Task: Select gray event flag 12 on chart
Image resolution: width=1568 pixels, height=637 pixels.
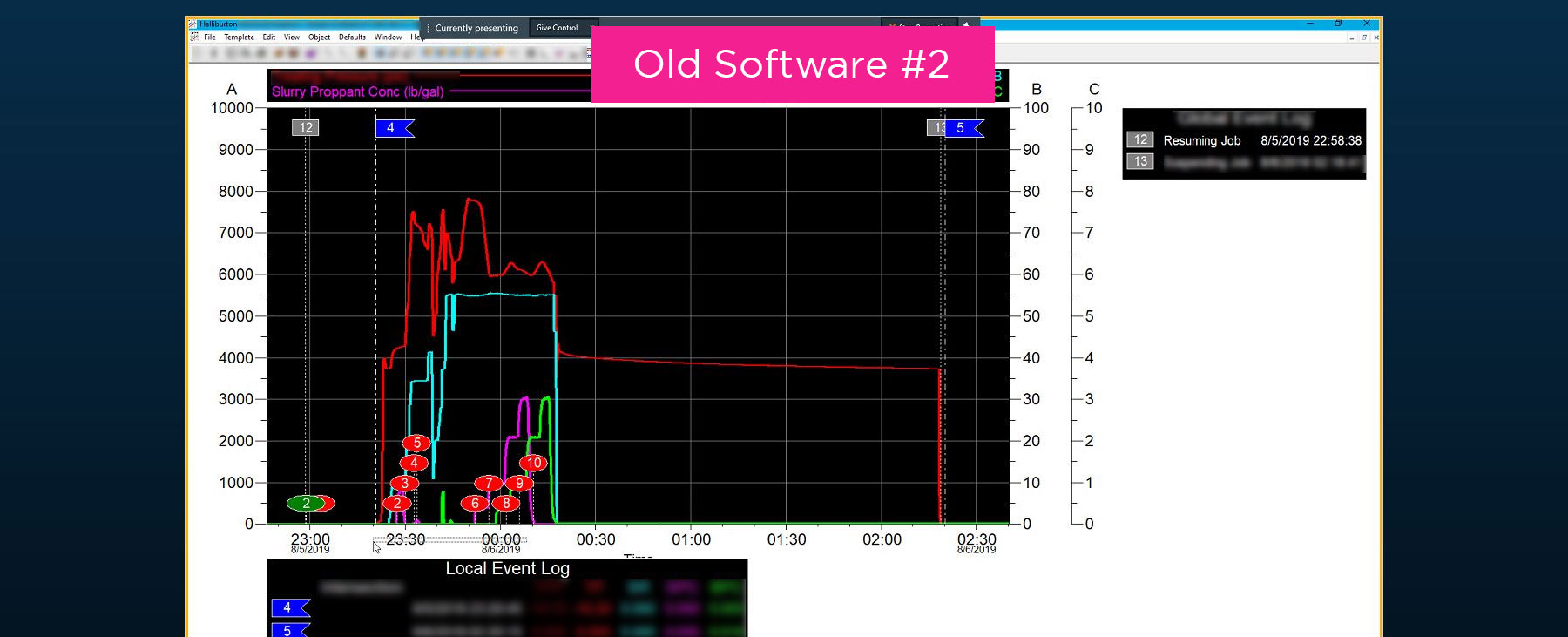Action: pyautogui.click(x=306, y=127)
